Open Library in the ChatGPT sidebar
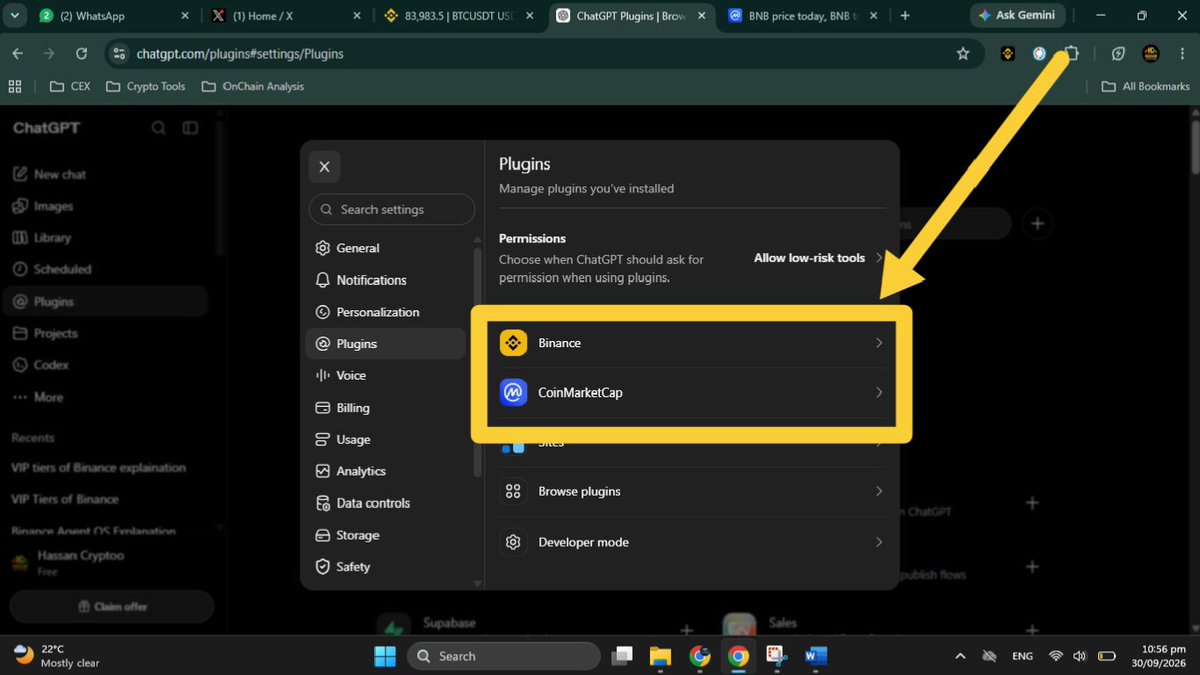1200x675 pixels. tap(106, 238)
